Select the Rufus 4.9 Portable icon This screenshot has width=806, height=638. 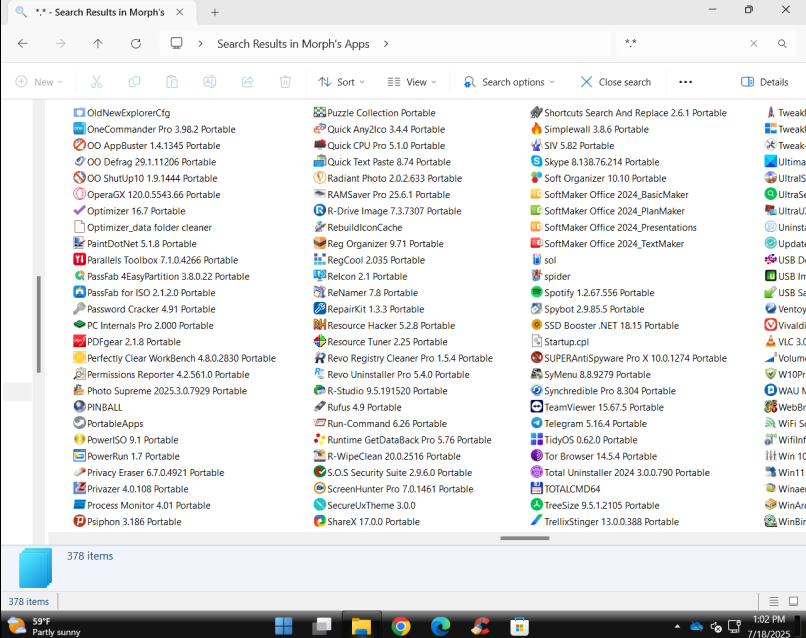pos(320,407)
